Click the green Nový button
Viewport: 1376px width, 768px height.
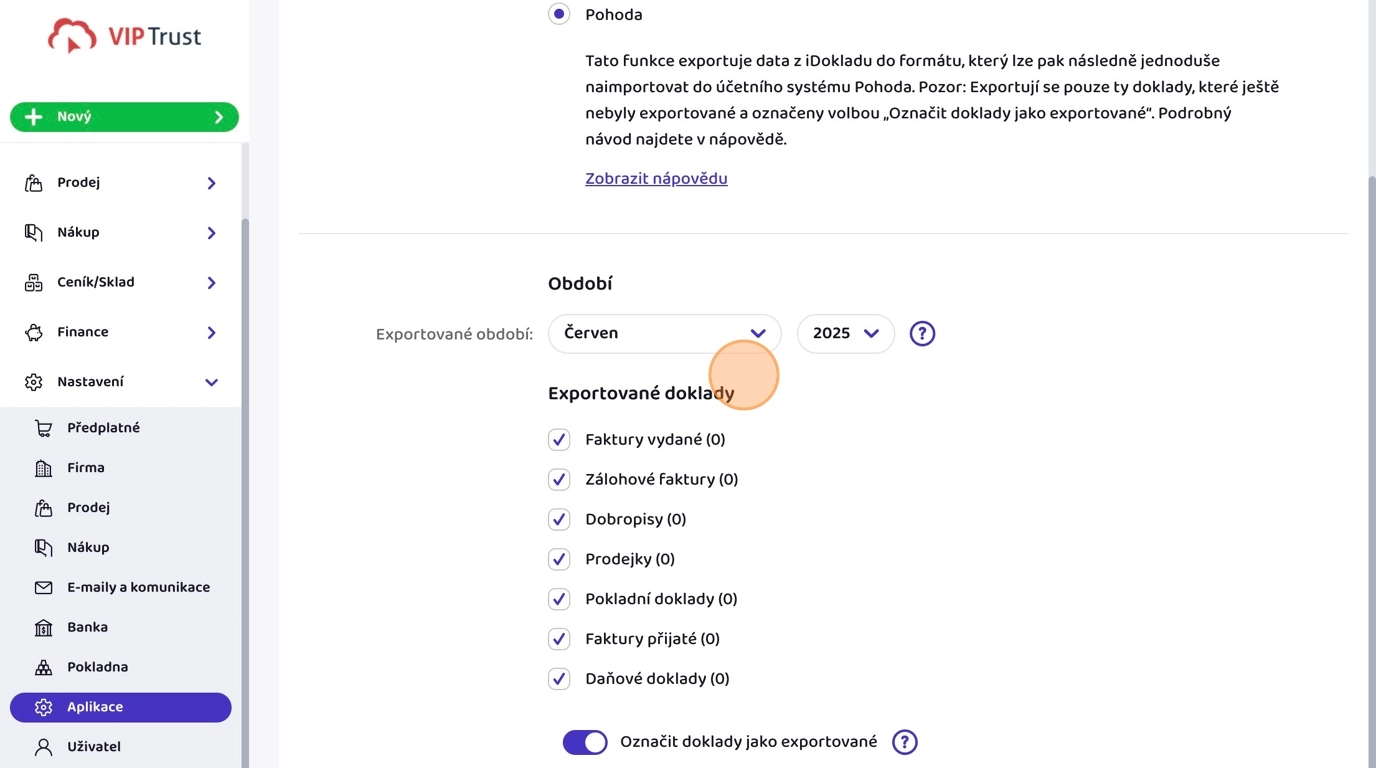[x=124, y=117]
